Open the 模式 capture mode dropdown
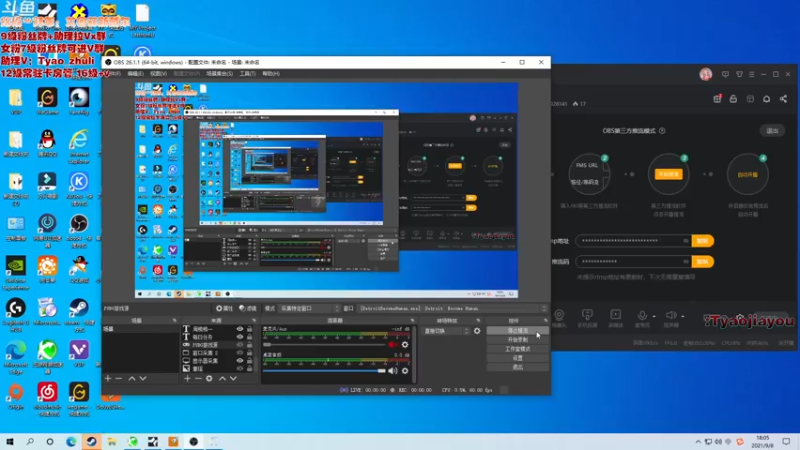 [310, 308]
